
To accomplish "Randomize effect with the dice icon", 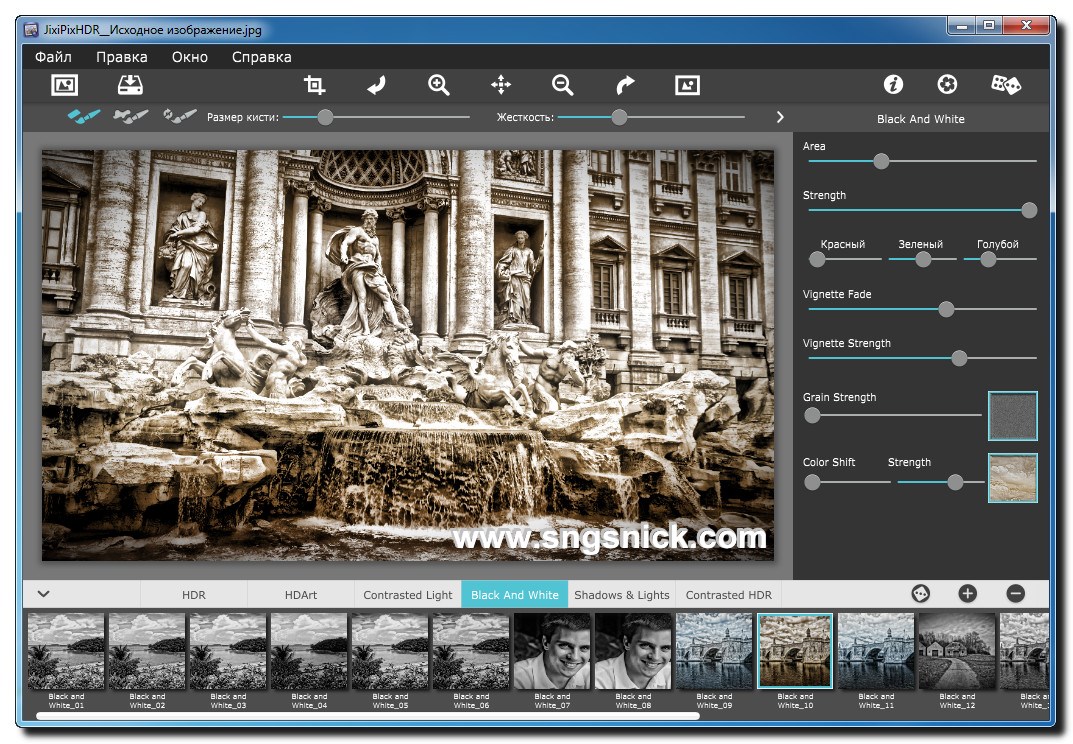I will [1006, 85].
